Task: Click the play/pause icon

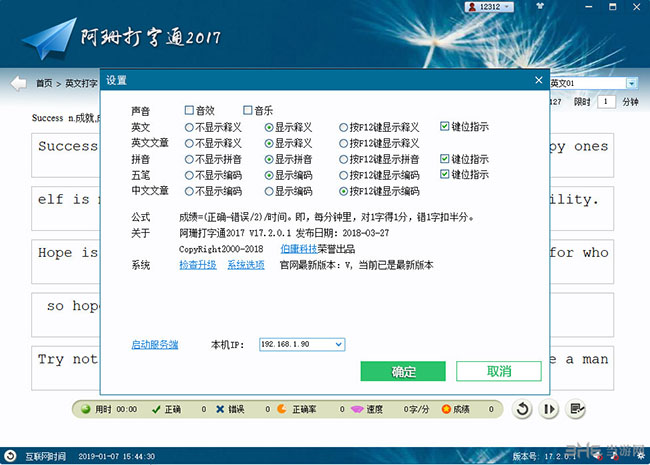Action: pos(549,409)
